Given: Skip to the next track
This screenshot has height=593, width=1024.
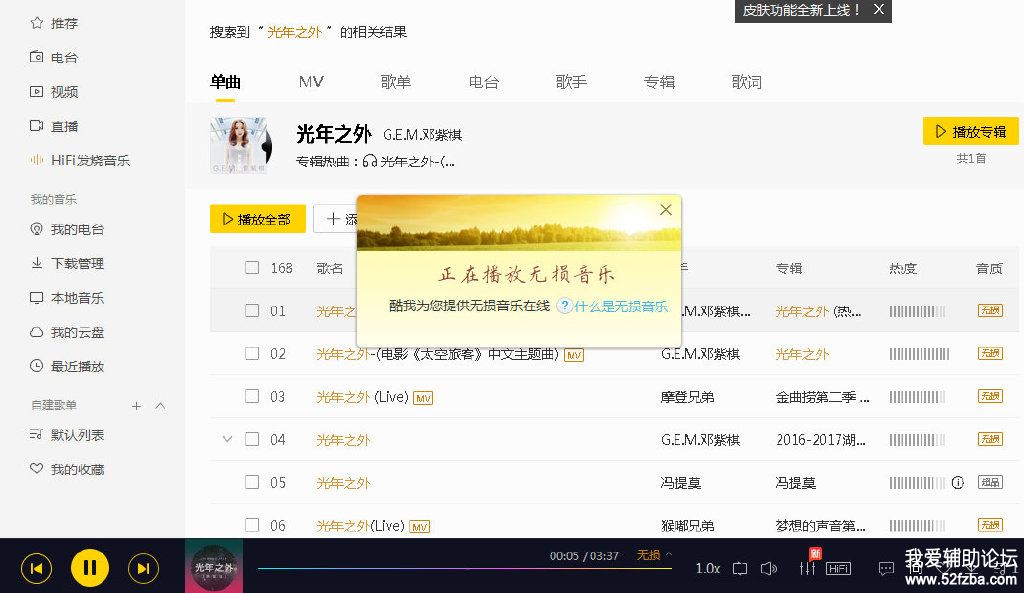Looking at the screenshot, I should [143, 568].
